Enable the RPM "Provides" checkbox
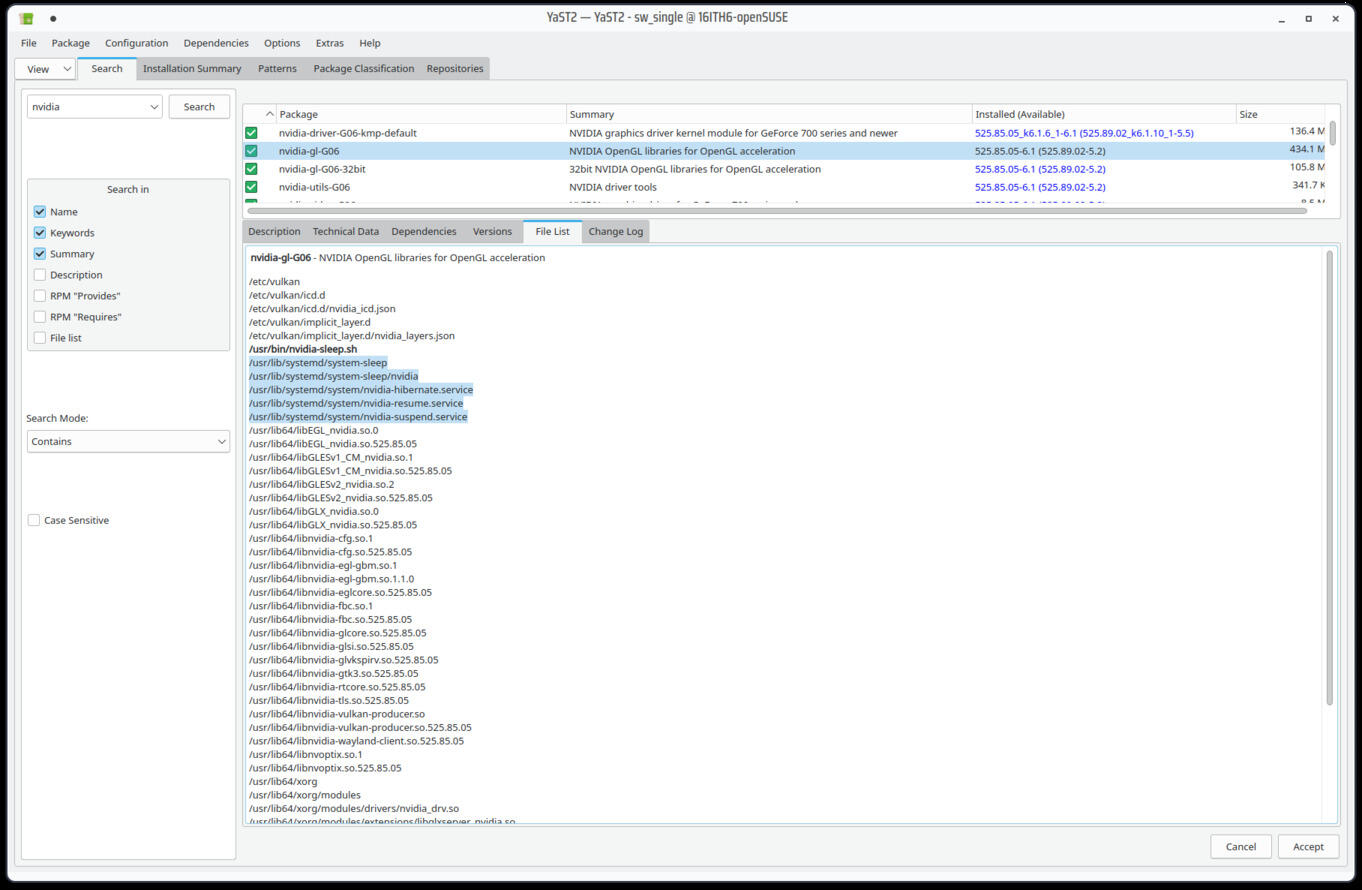The height and width of the screenshot is (890, 1362). click(x=40, y=296)
